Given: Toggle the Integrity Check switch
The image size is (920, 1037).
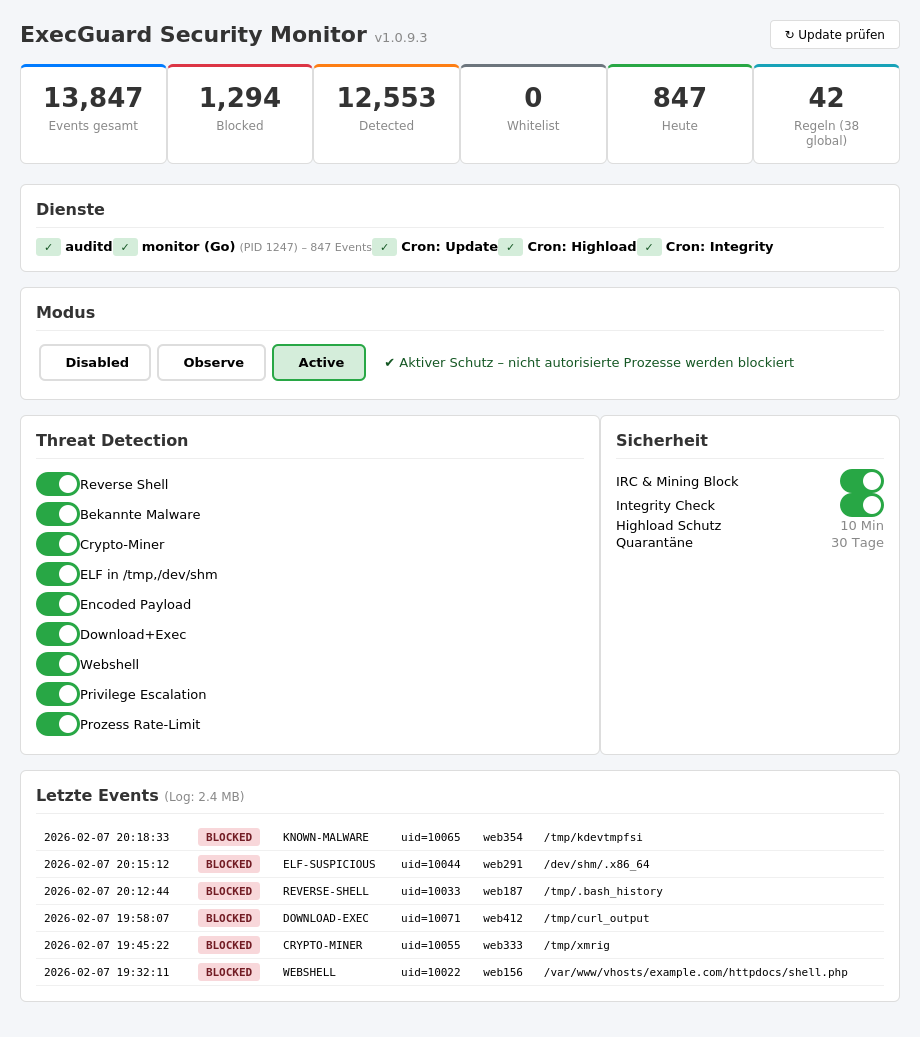Looking at the screenshot, I should [x=861, y=505].
